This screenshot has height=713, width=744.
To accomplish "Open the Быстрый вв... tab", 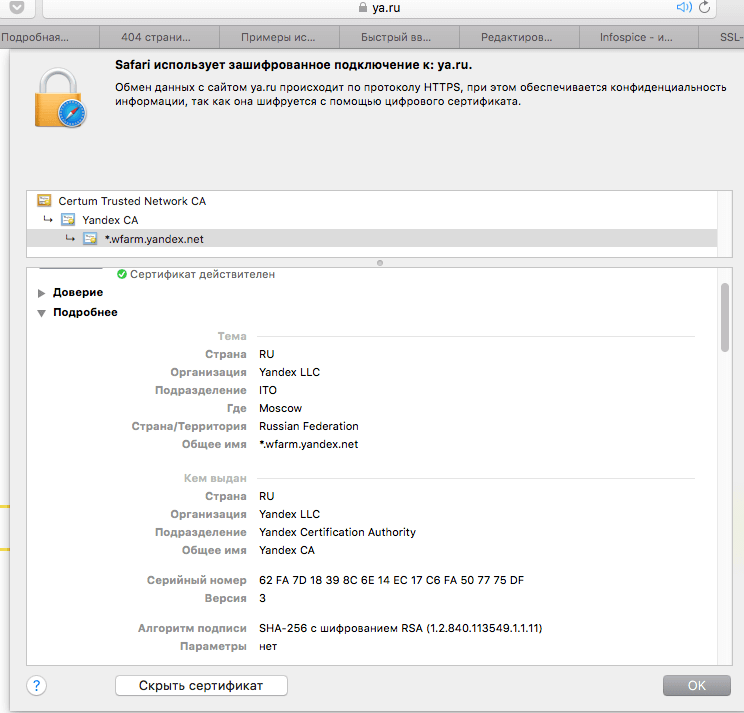I will pos(400,37).
